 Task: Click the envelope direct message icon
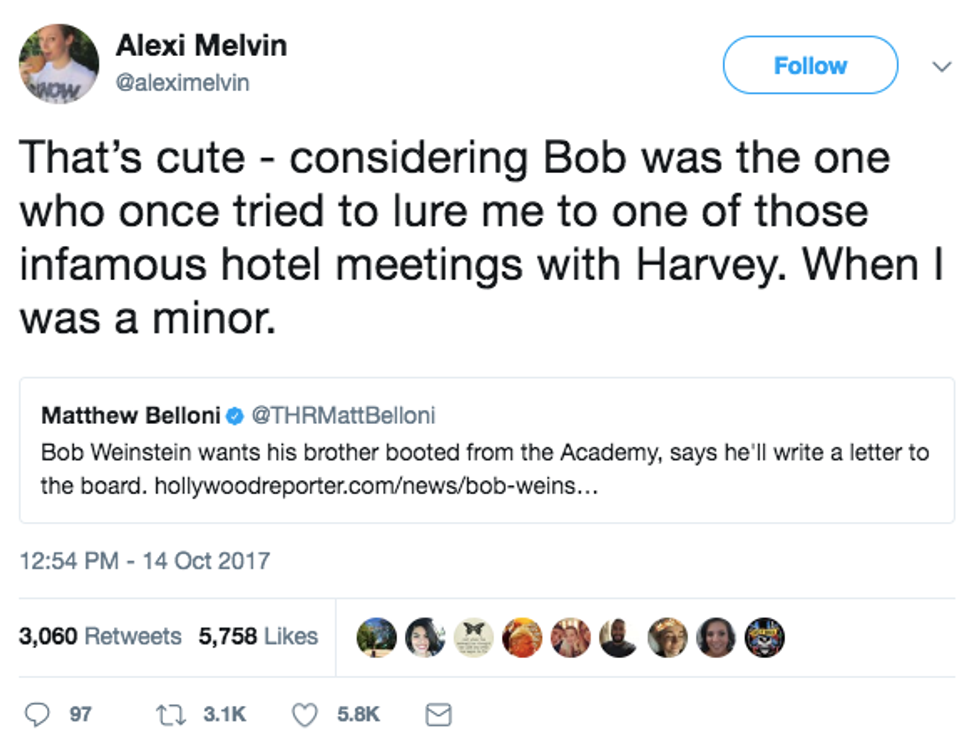point(439,714)
